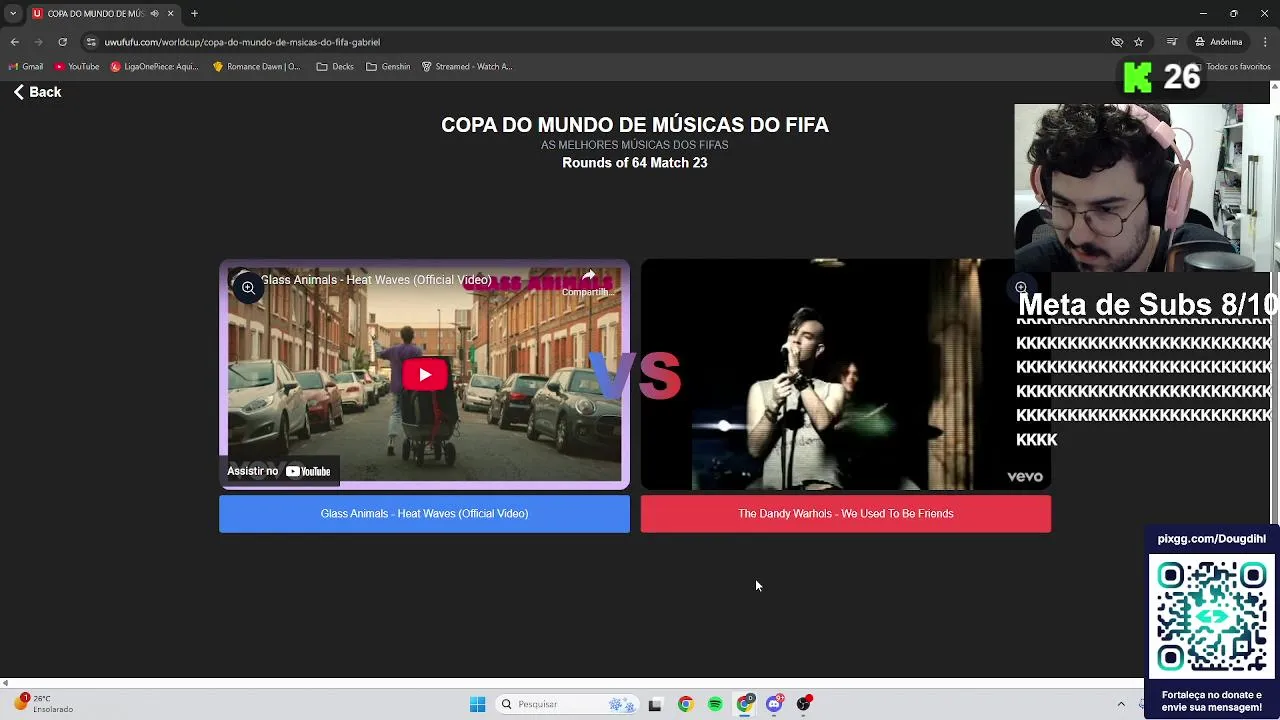Zoom the right video with magnifier icon

point(1021,287)
